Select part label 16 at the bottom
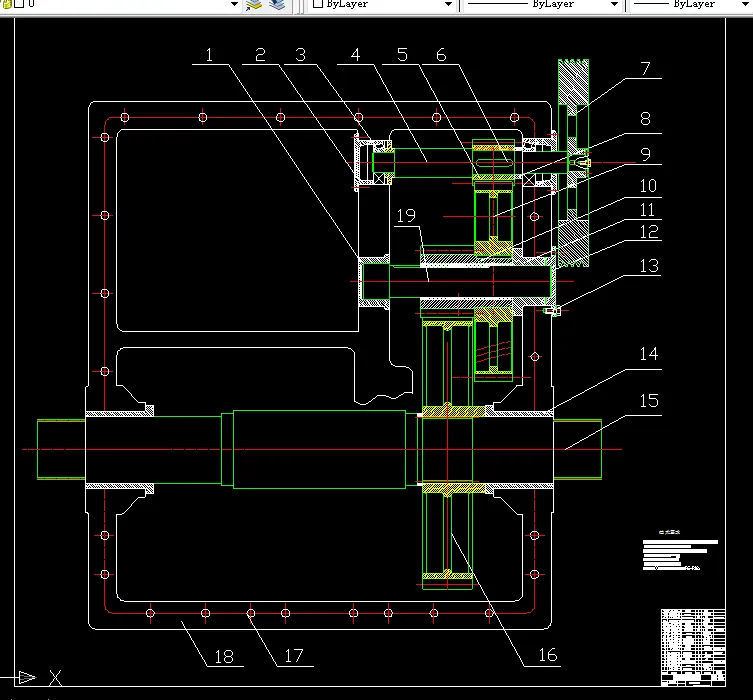Image resolution: width=753 pixels, height=700 pixels. 547,655
